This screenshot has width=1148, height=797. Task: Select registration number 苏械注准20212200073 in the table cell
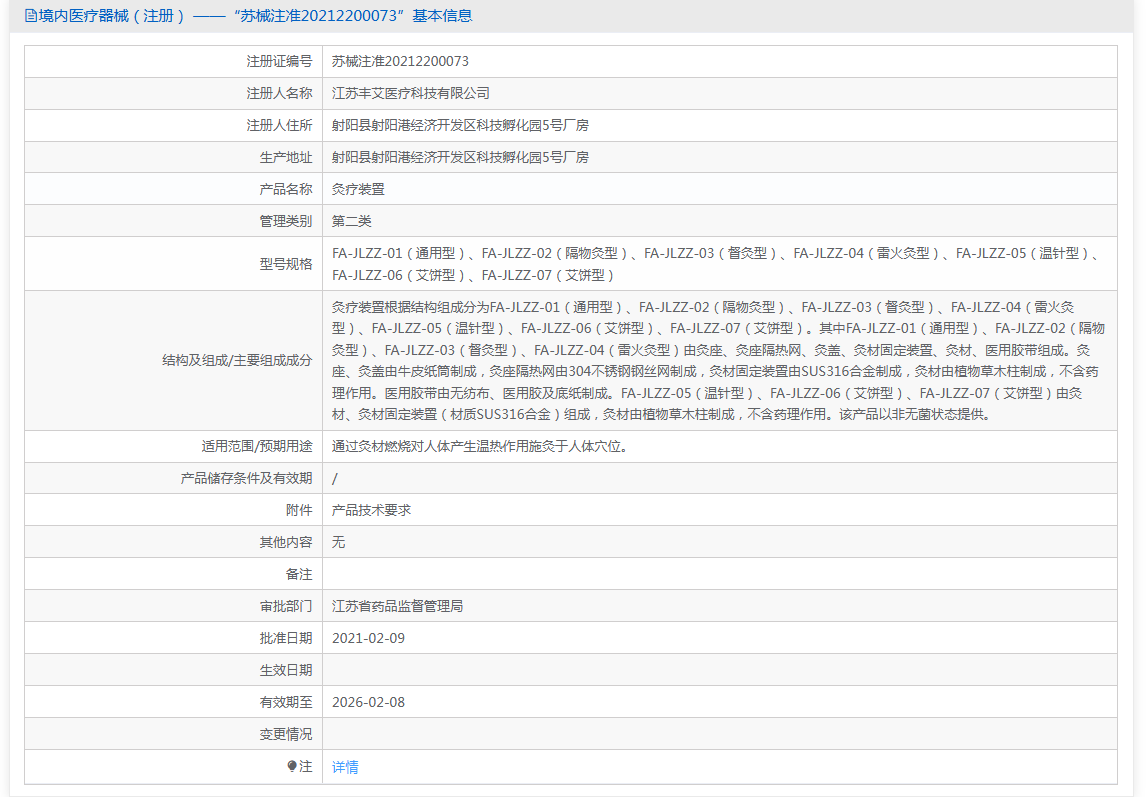click(400, 61)
